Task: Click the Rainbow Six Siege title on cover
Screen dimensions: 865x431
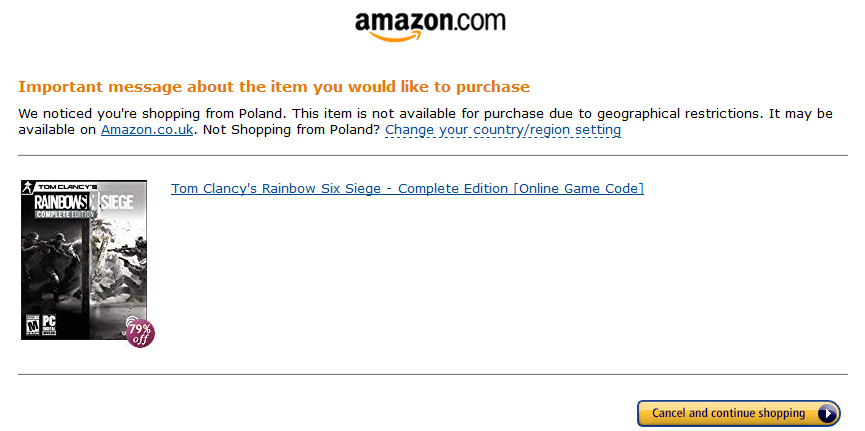Action: click(84, 202)
